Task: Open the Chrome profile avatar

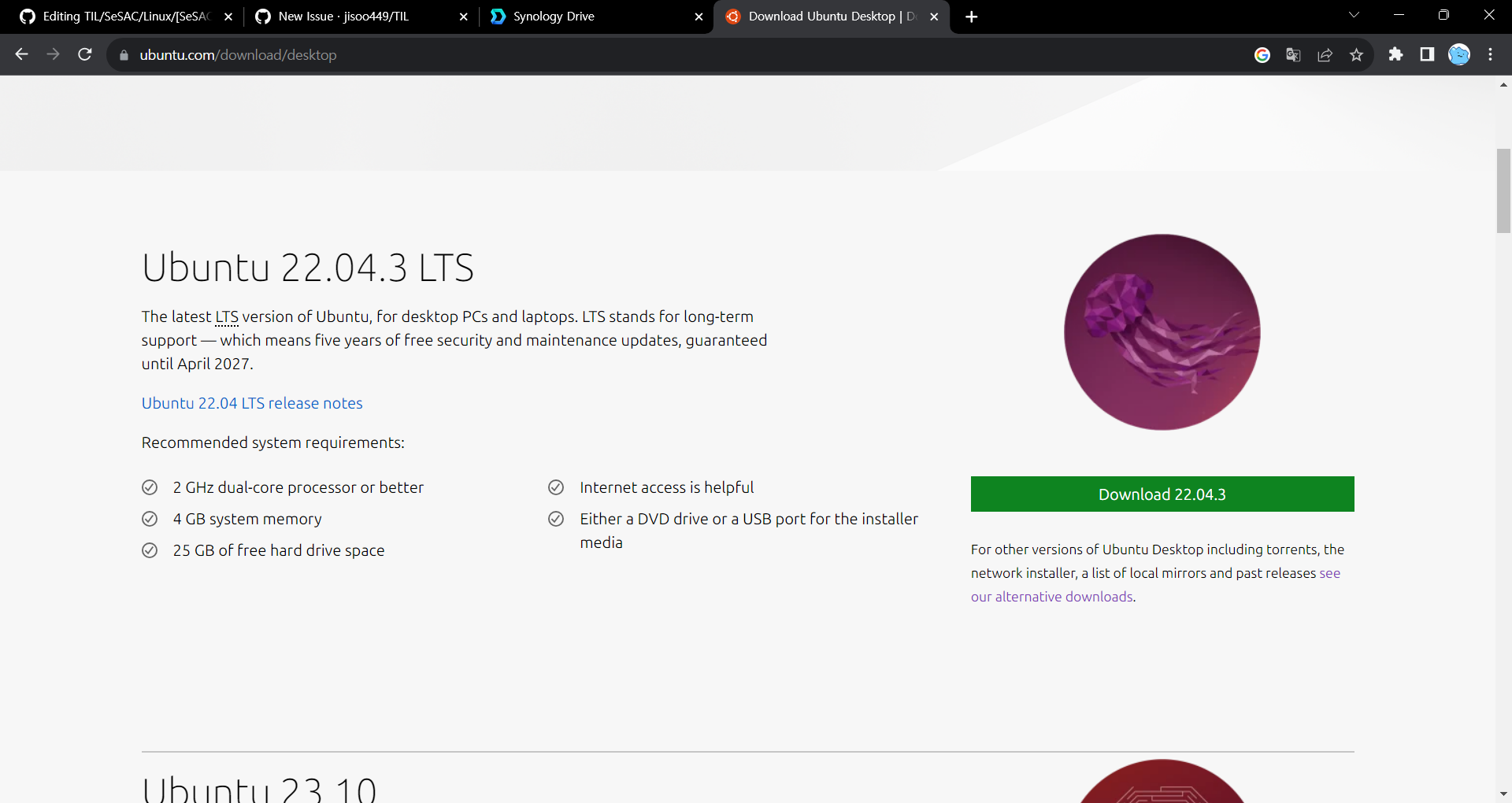Action: (x=1459, y=54)
